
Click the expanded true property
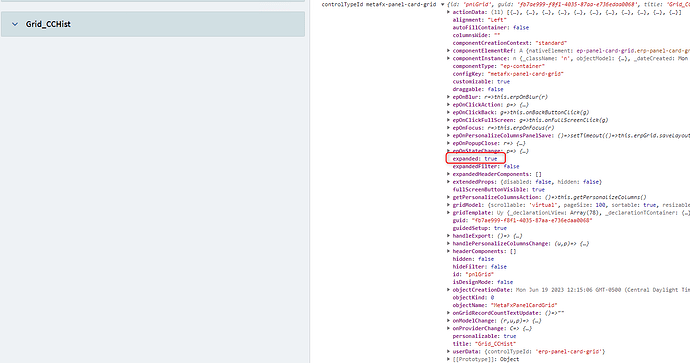tap(475, 158)
